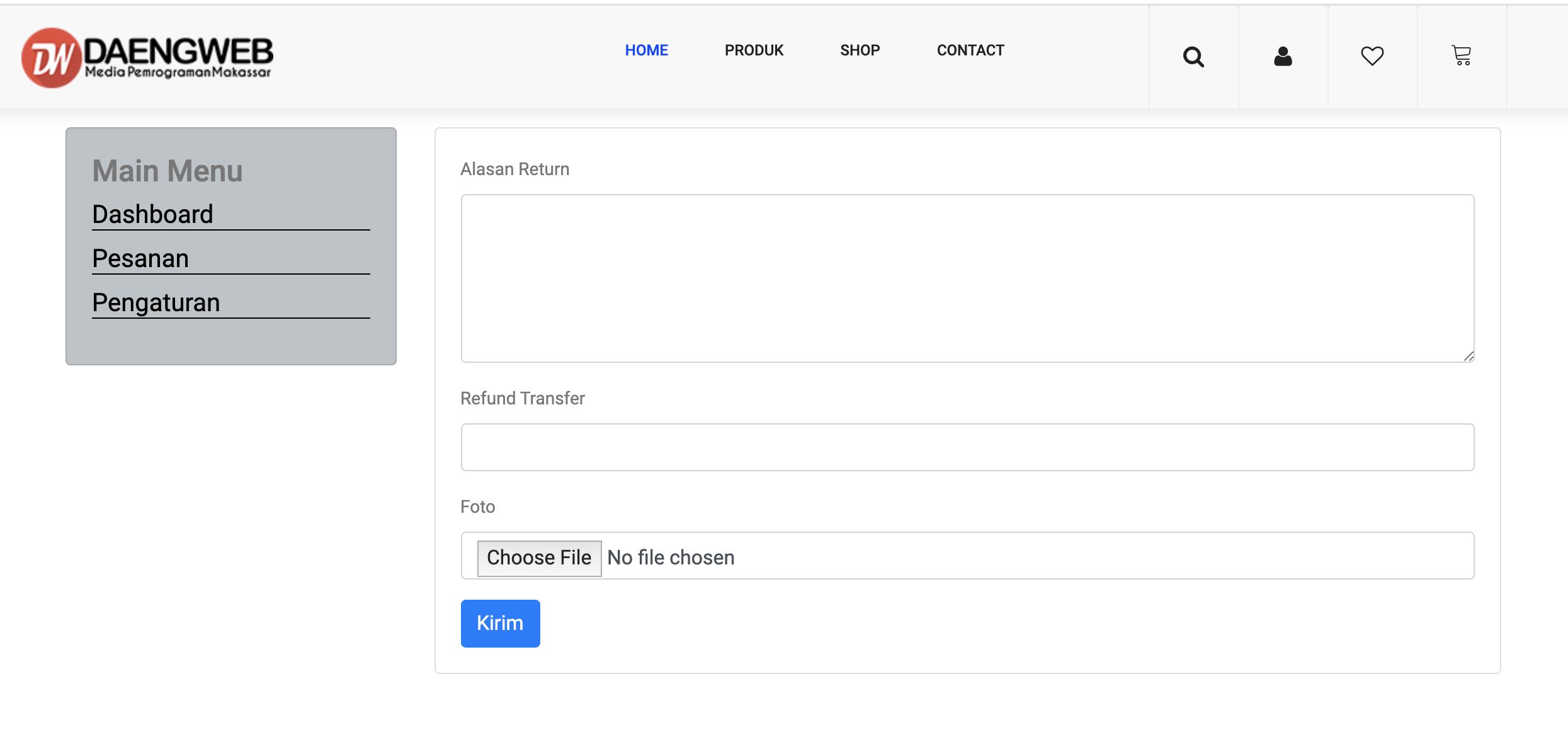Click the Kirim submit button
This screenshot has width=1568, height=732.
[500, 623]
